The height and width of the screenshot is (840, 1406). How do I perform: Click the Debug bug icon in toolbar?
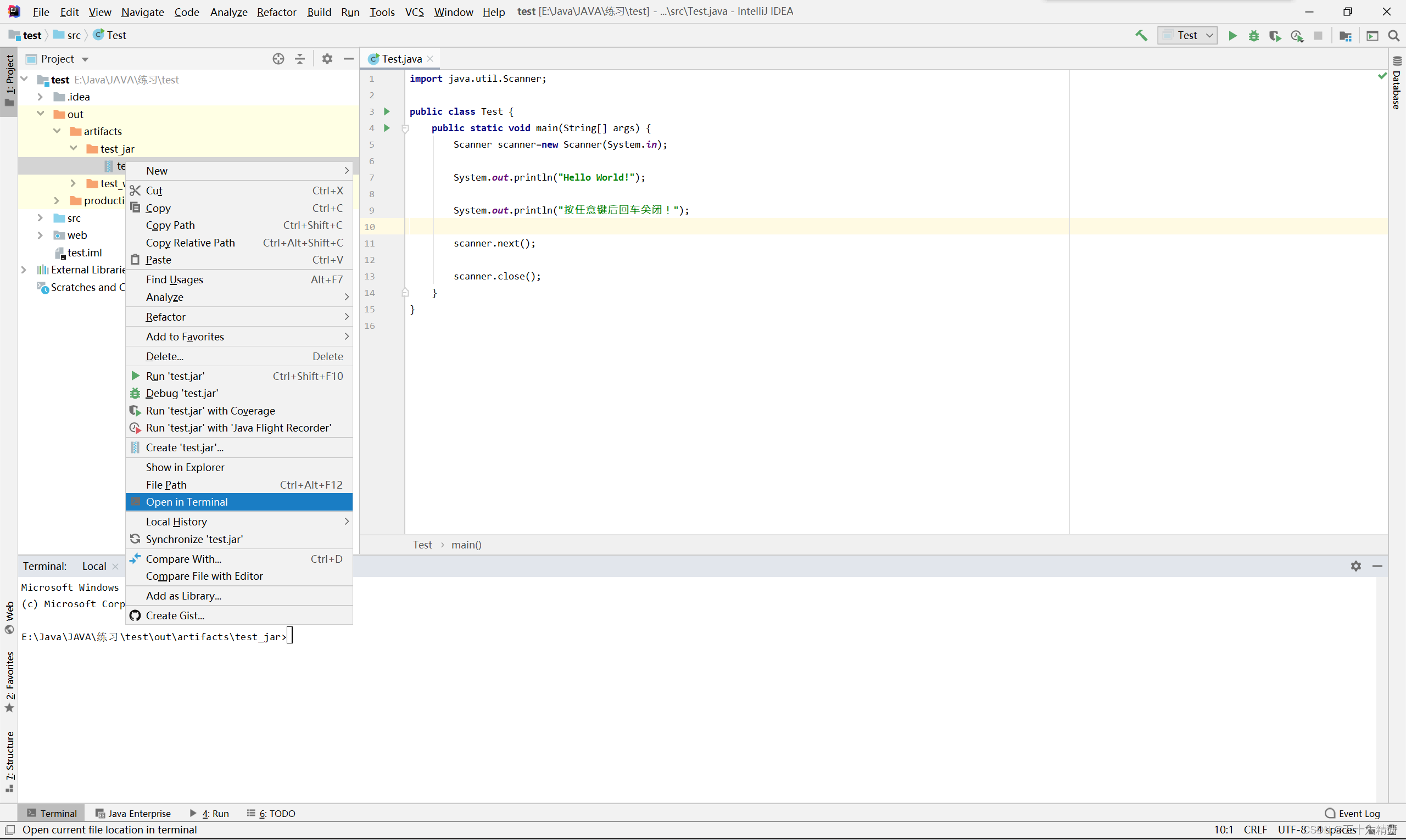click(1254, 36)
